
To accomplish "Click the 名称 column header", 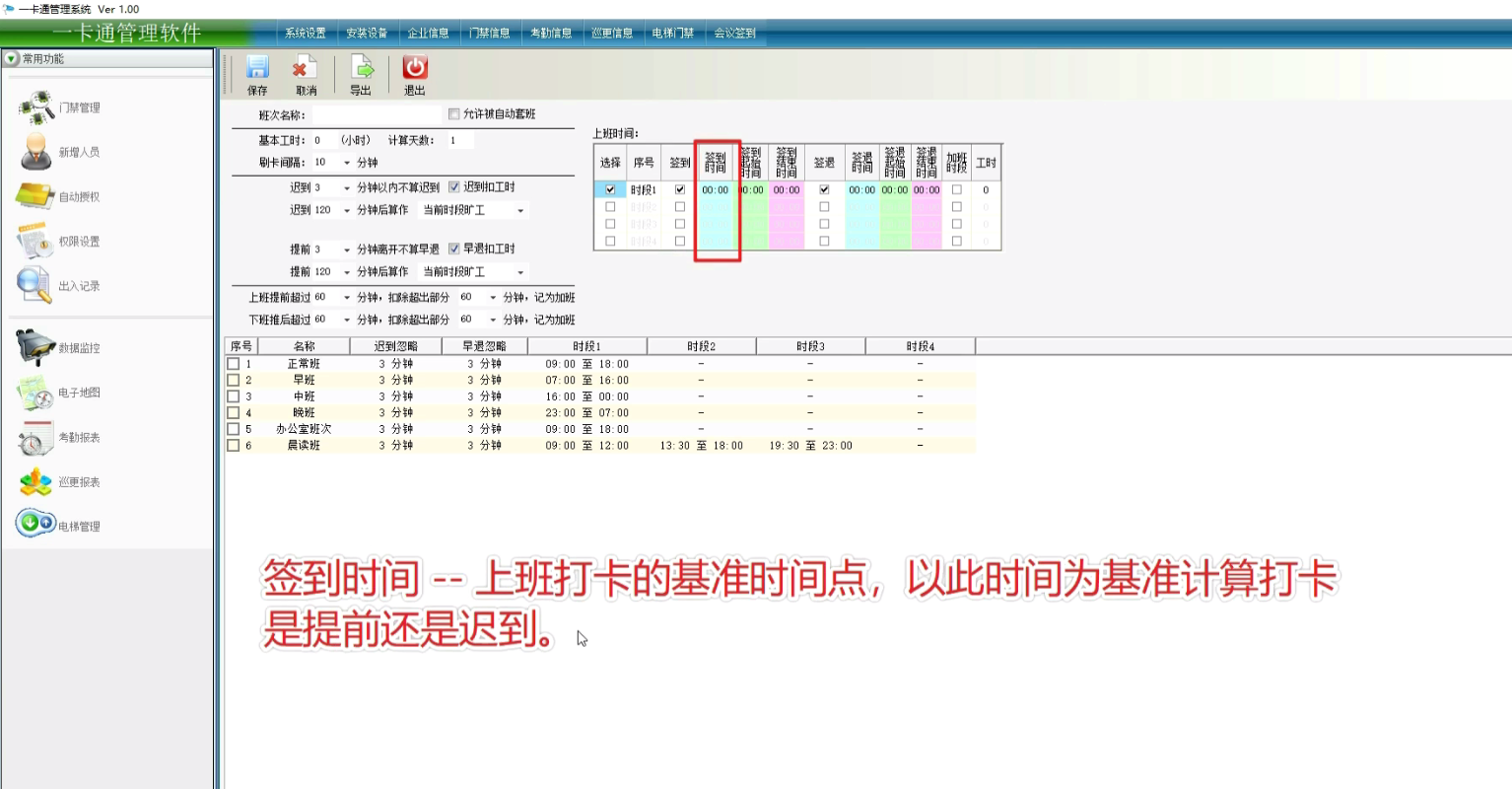I will click(x=304, y=346).
